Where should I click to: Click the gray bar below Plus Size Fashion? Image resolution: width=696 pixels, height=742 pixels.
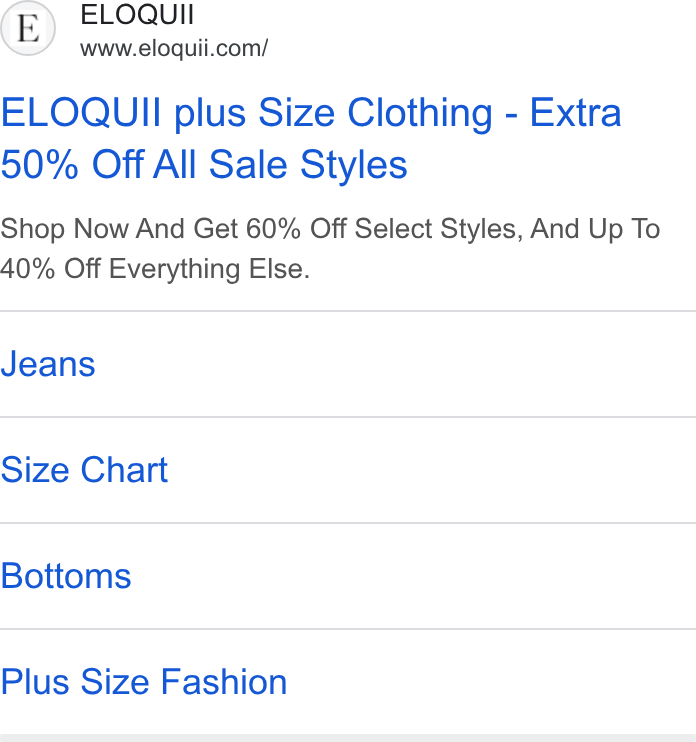(x=348, y=738)
